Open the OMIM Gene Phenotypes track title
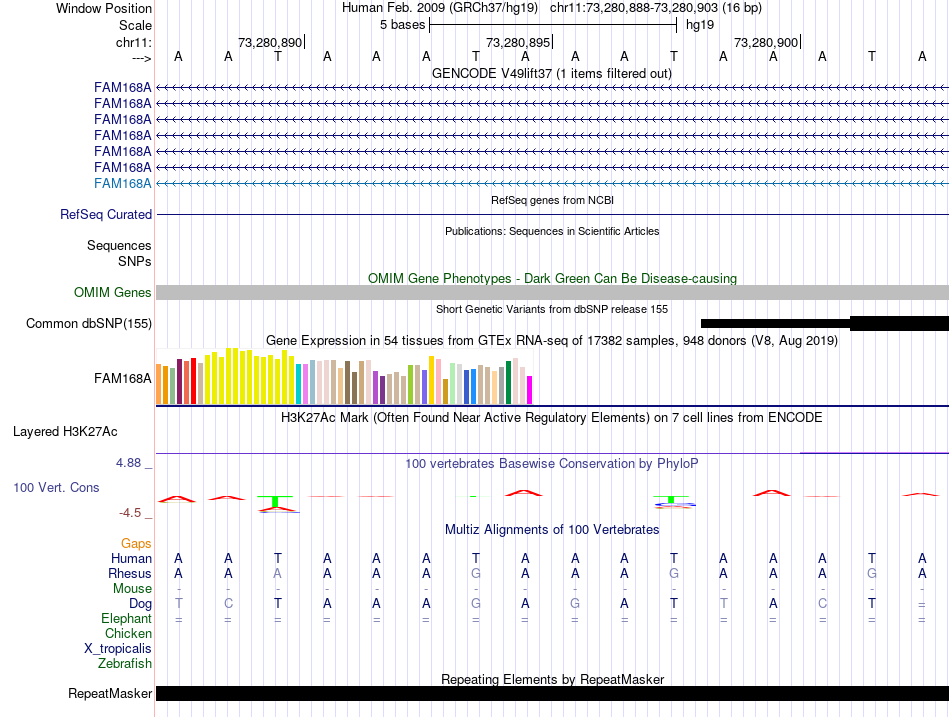 click(553, 278)
